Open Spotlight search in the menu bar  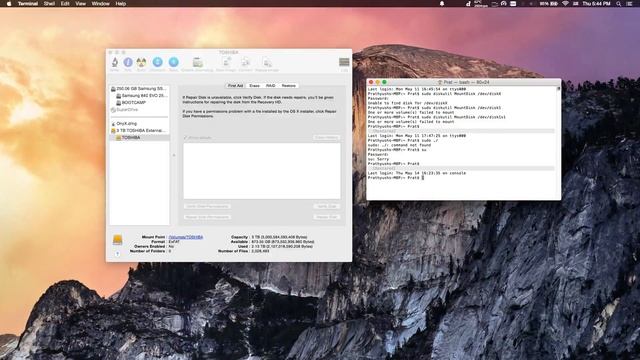619,4
